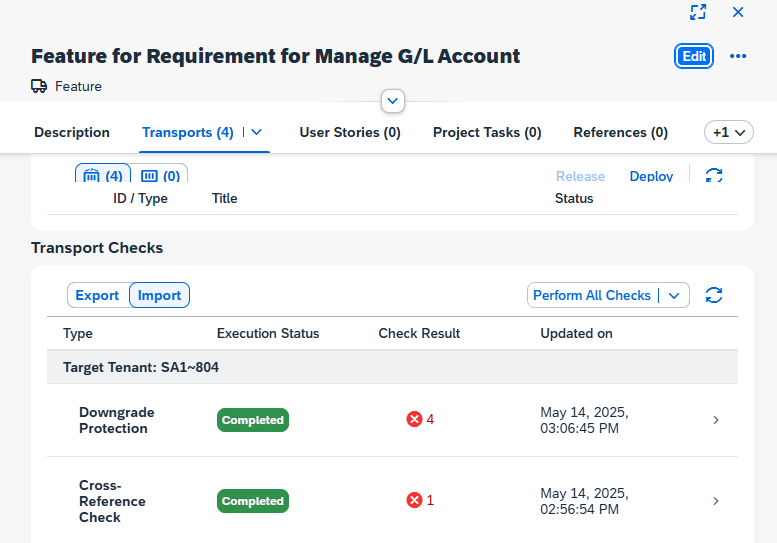Click the disabled Release button

580,176
